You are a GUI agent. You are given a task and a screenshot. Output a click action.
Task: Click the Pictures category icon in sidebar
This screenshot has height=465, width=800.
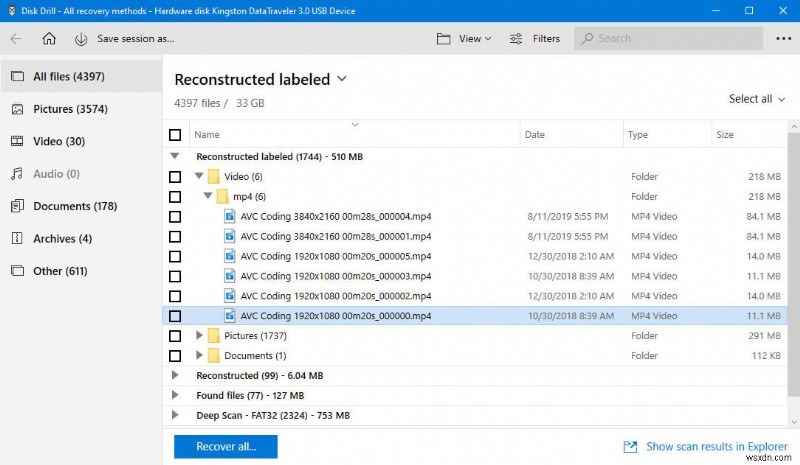[x=17, y=109]
